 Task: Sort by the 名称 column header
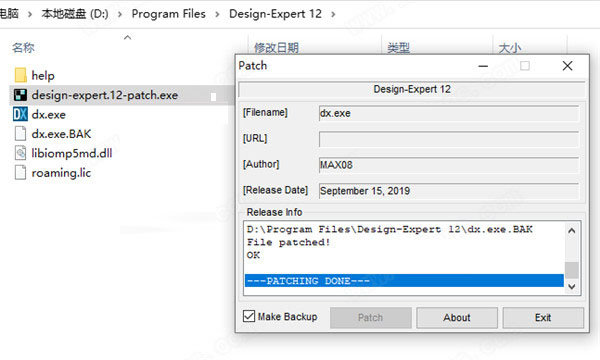23,48
